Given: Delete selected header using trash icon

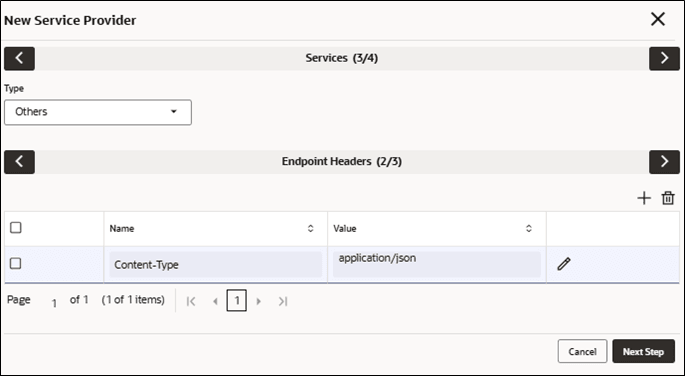Looking at the screenshot, I should tap(668, 198).
